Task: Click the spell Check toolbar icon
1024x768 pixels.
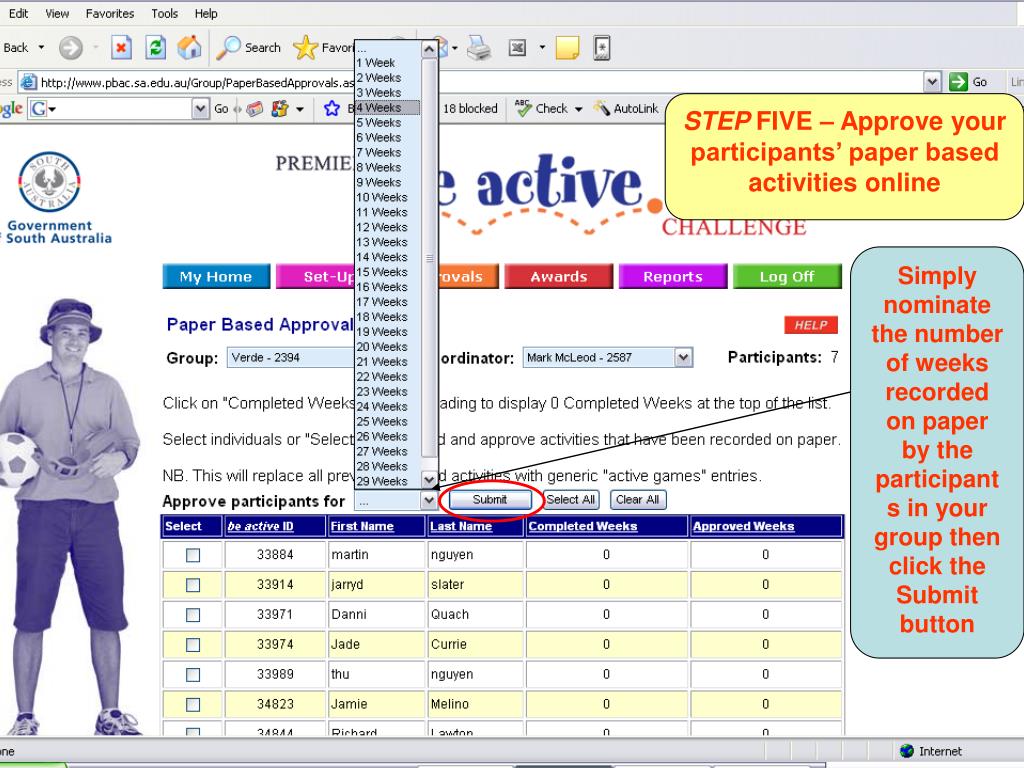Action: [523, 108]
